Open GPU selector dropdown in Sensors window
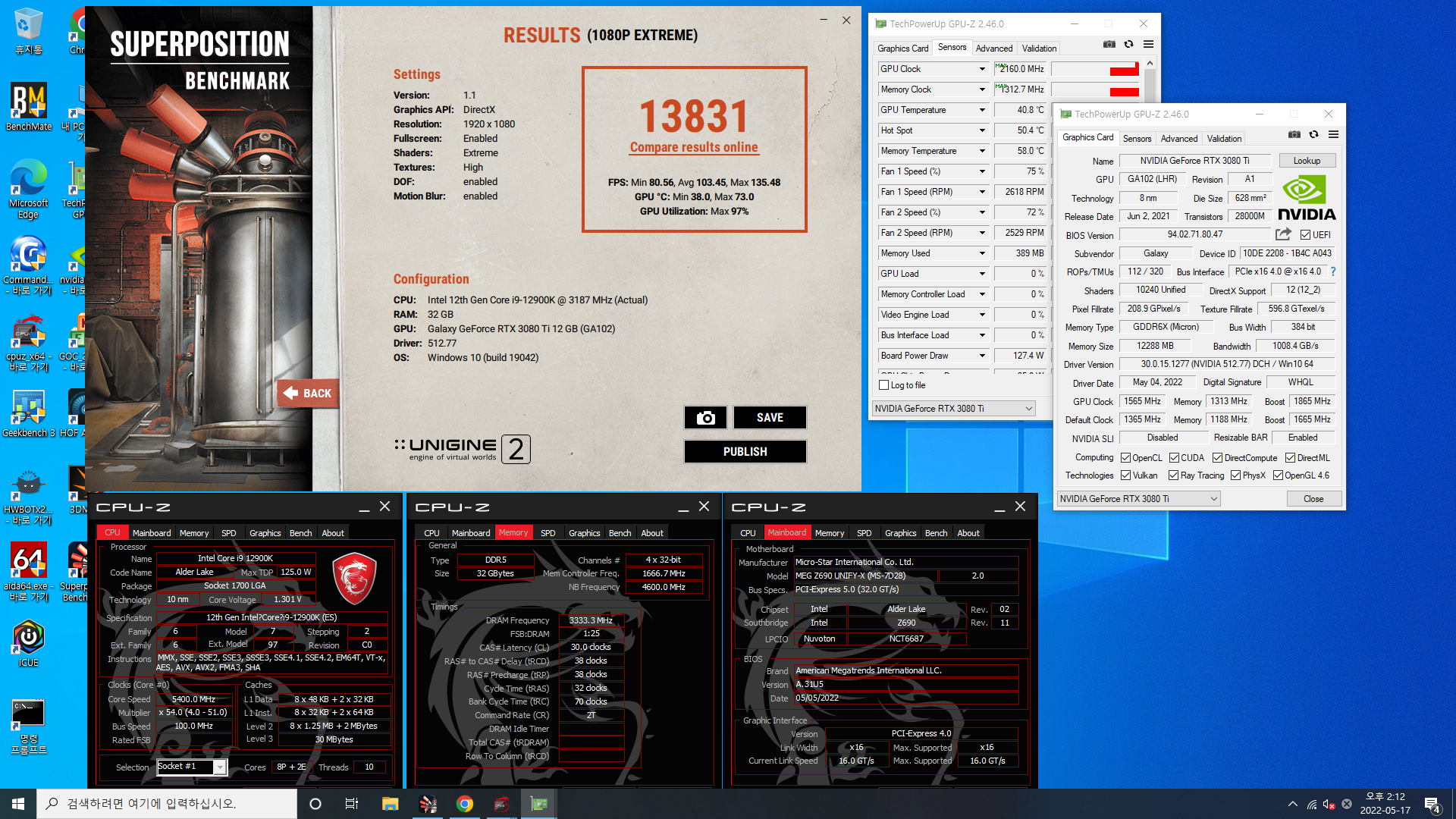 (x=954, y=409)
